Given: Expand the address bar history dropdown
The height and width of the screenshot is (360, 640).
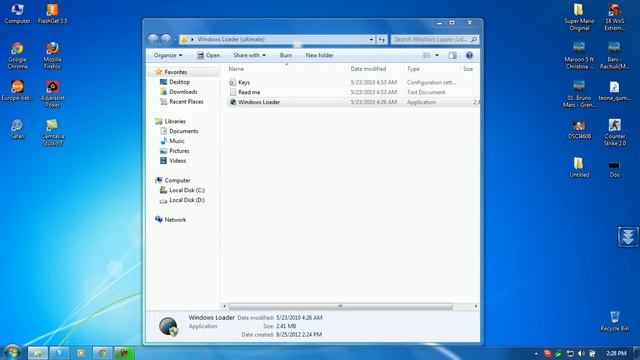Looking at the screenshot, I should 371,40.
